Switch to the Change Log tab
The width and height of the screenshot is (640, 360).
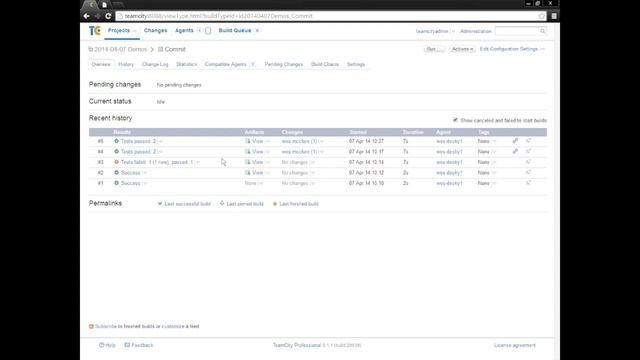coord(155,64)
